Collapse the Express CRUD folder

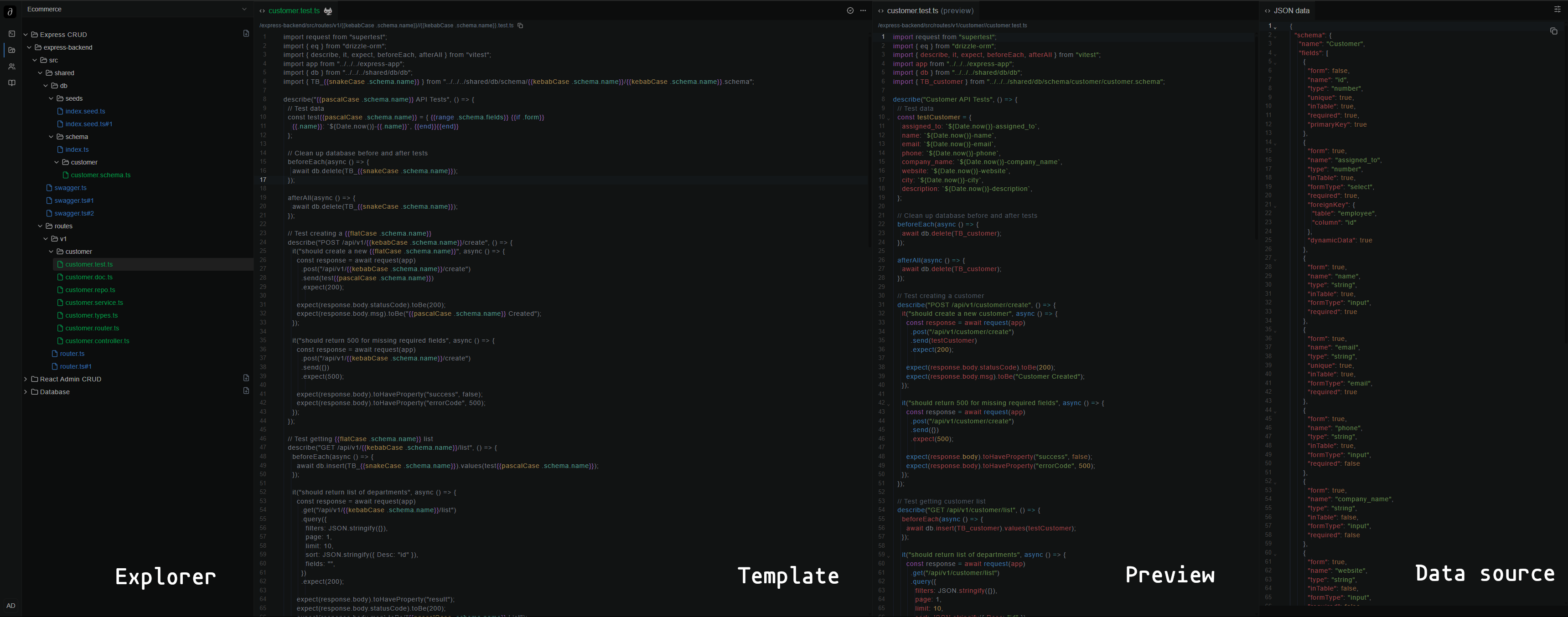(x=26, y=35)
